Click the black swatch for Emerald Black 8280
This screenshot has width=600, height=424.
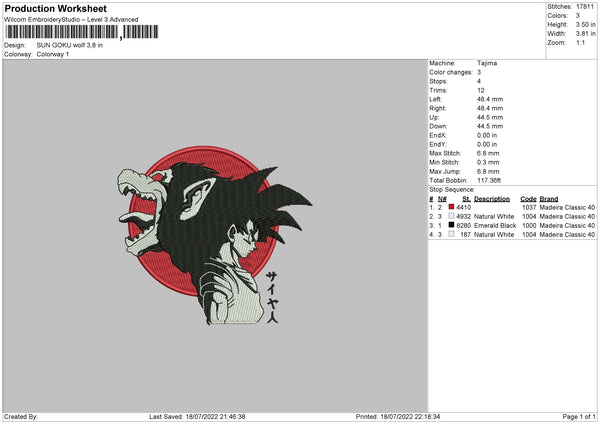point(451,225)
